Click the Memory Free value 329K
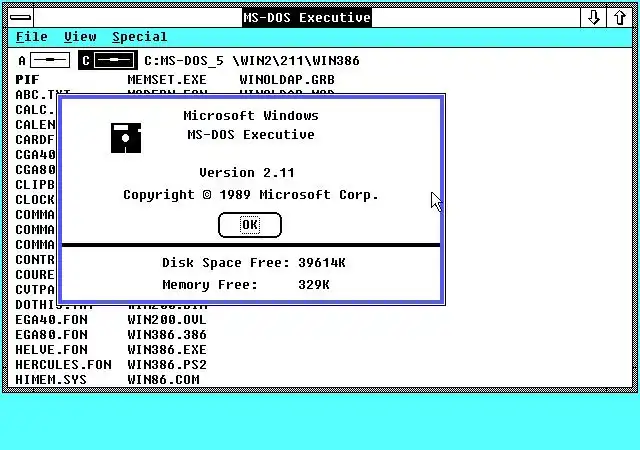 [313, 285]
